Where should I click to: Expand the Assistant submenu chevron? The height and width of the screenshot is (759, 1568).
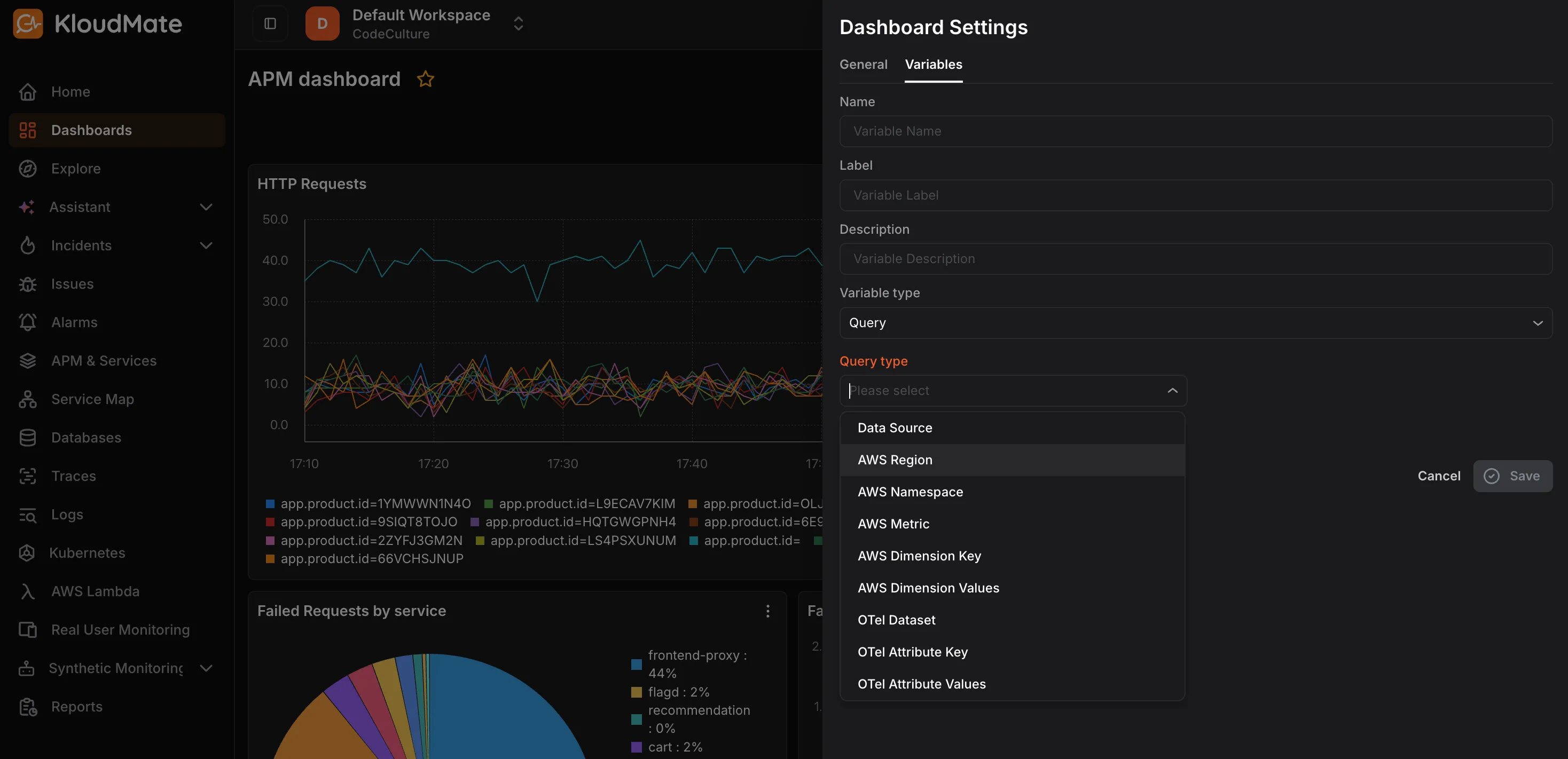(206, 207)
